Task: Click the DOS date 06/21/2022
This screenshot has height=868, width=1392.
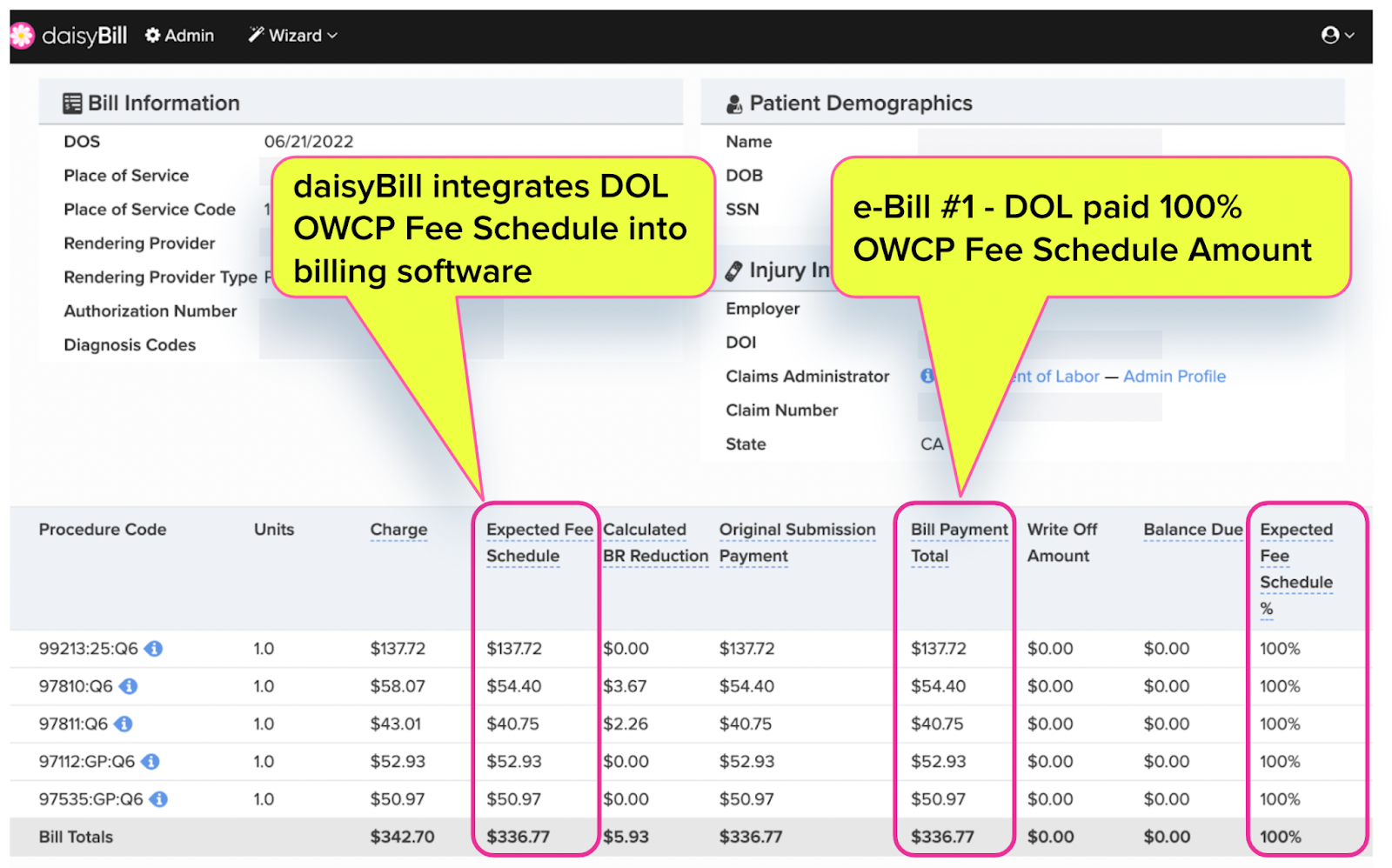Action: pos(309,142)
